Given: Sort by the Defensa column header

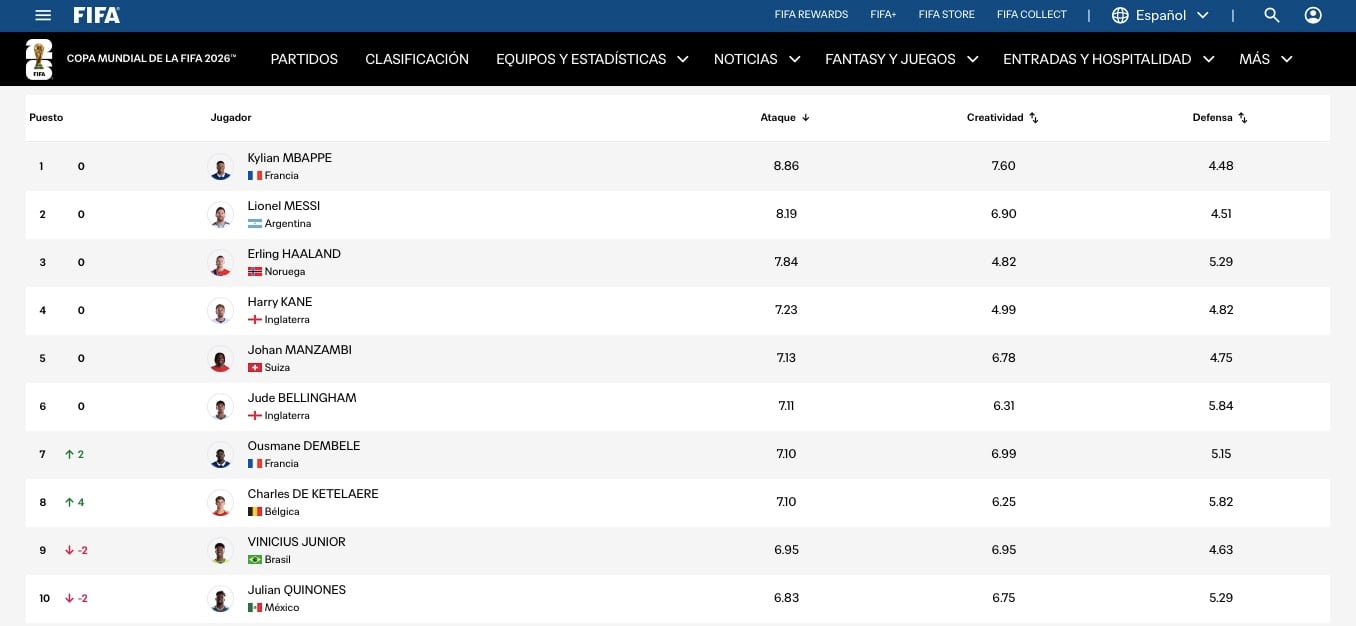Looking at the screenshot, I should (1220, 117).
